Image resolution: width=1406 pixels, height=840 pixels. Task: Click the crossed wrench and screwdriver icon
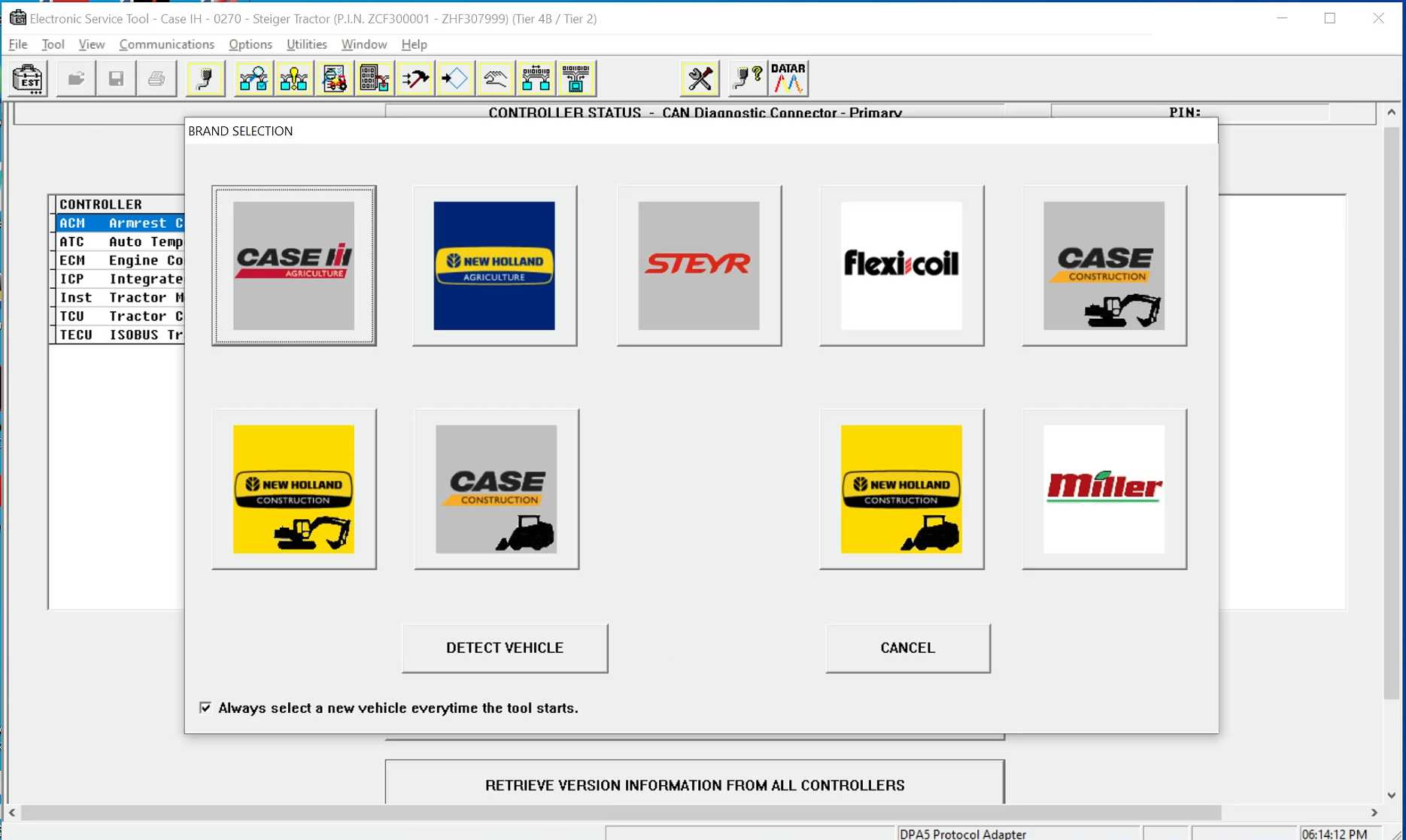(x=700, y=78)
